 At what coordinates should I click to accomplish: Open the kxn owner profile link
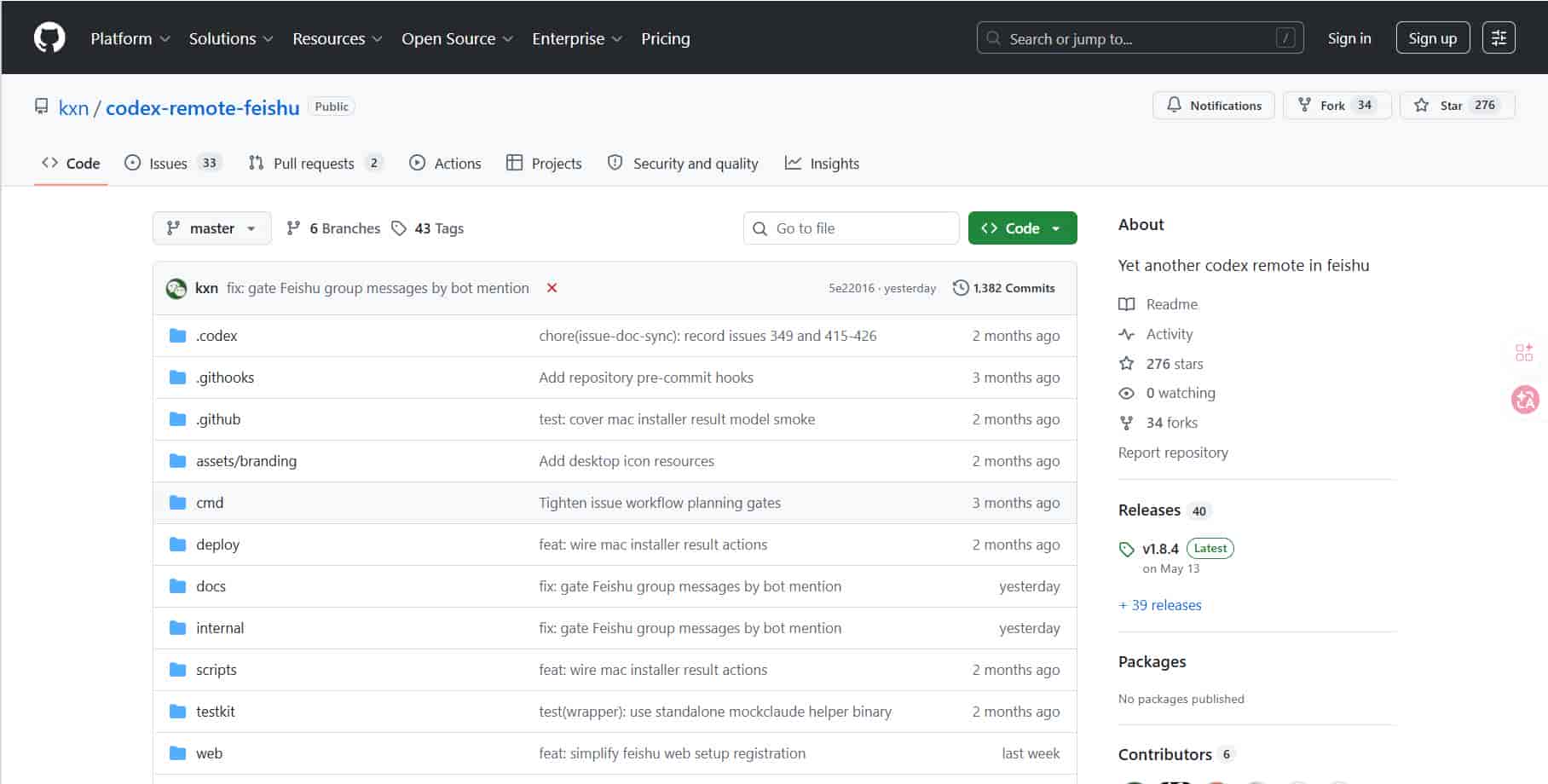pyautogui.click(x=73, y=107)
